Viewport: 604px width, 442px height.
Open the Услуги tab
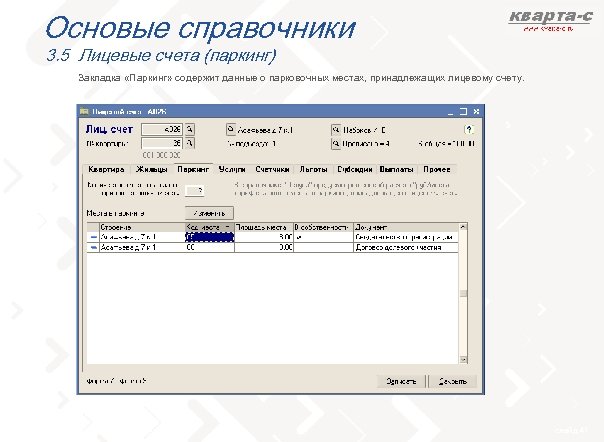coord(232,169)
